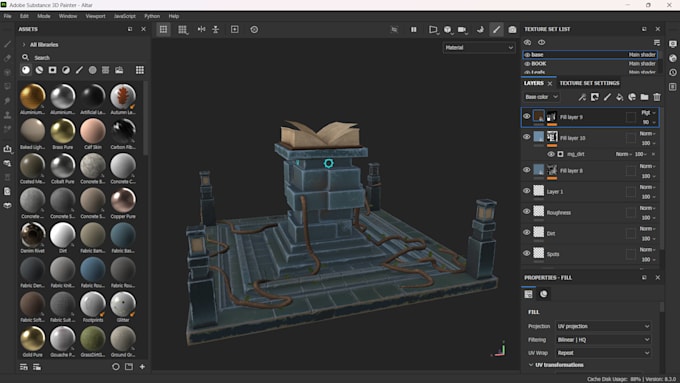Toggle vertical symmetry icon in toolbar
The width and height of the screenshot is (680, 383).
click(216, 29)
